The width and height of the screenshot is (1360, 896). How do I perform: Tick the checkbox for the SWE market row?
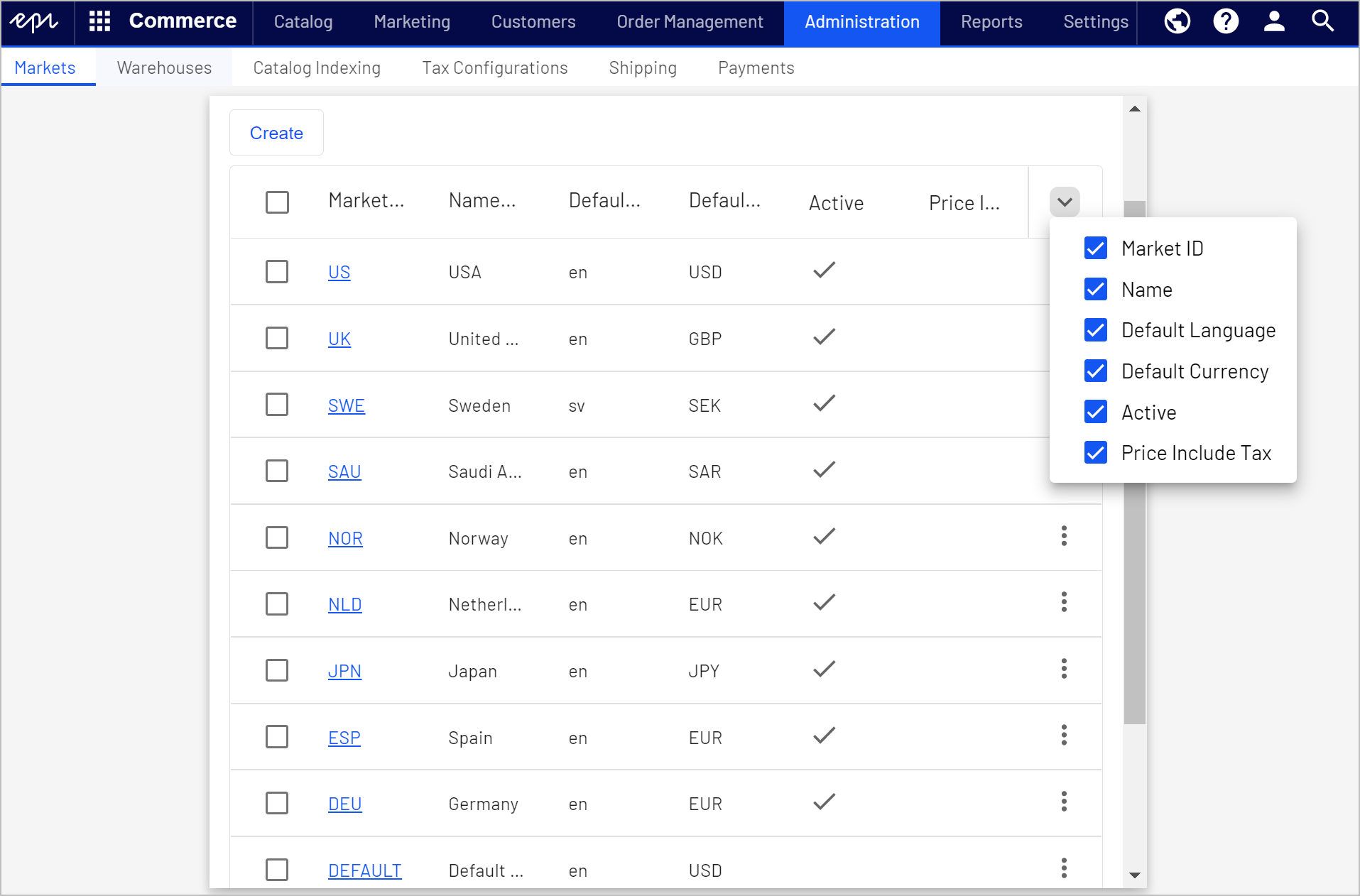pos(277,405)
